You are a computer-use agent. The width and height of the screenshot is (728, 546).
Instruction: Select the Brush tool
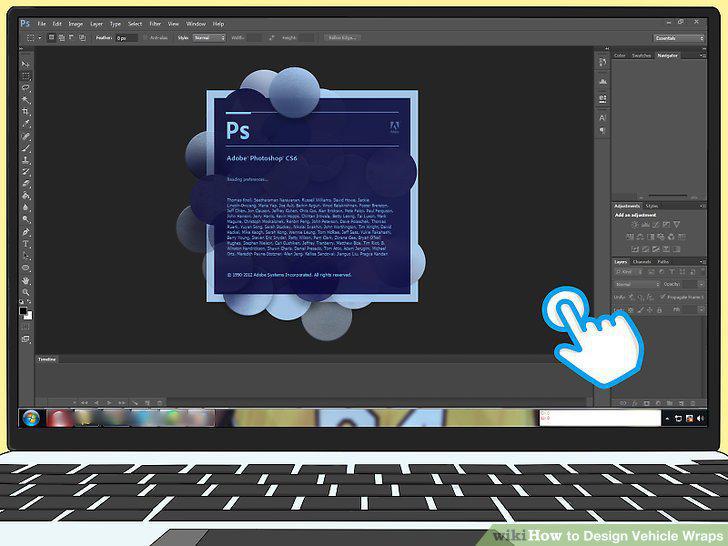coord(26,149)
